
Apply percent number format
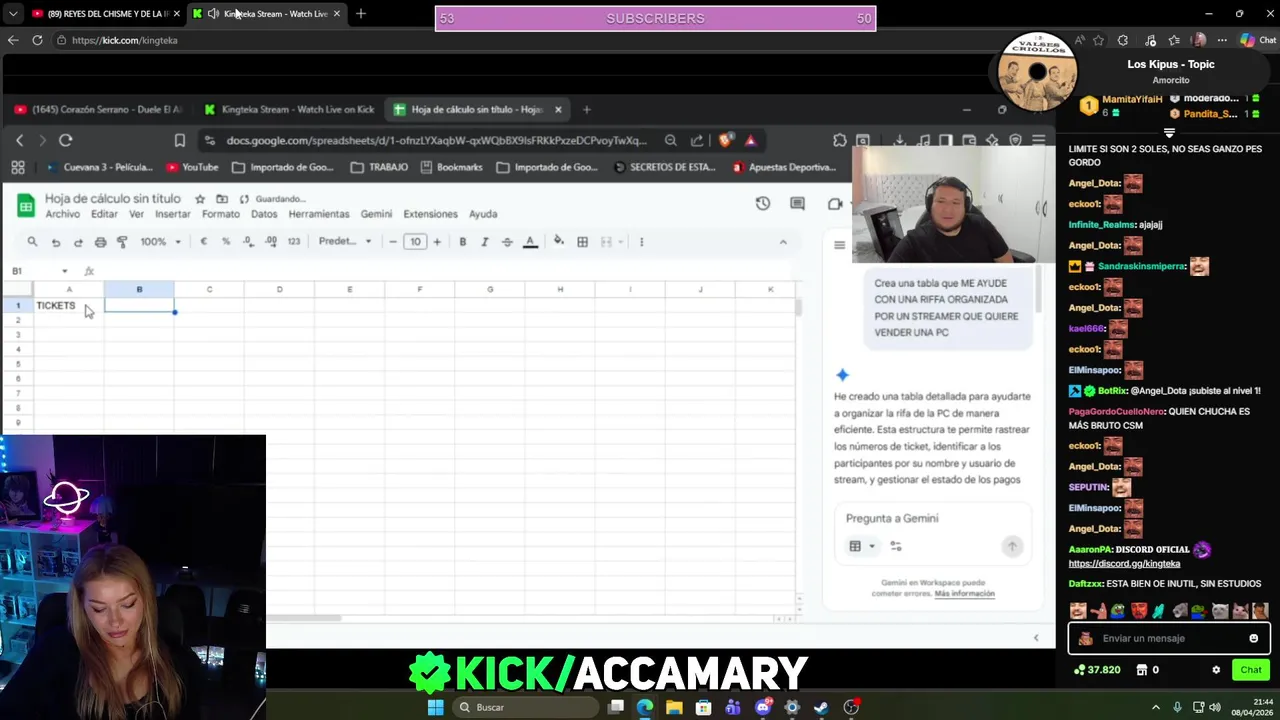[226, 242]
